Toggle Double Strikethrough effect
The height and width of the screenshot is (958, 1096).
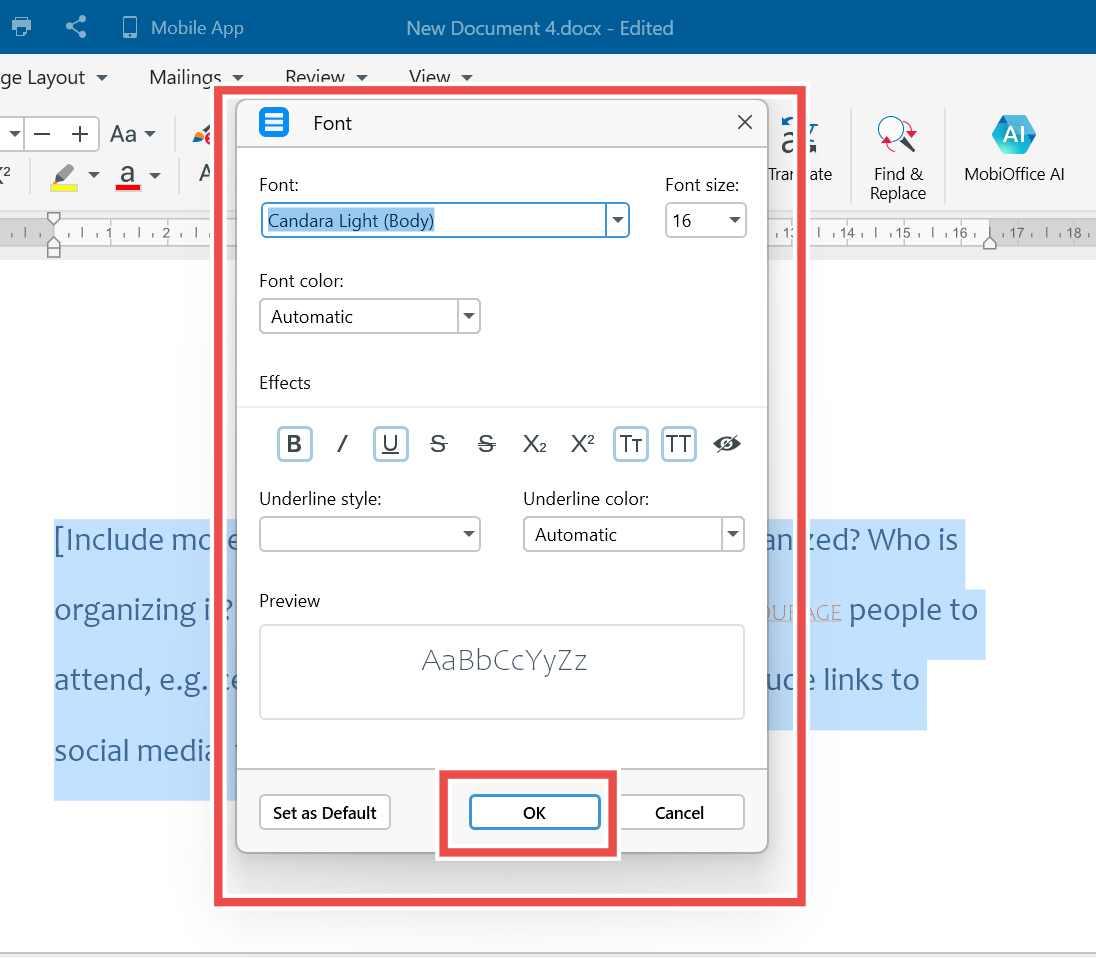[x=486, y=444]
